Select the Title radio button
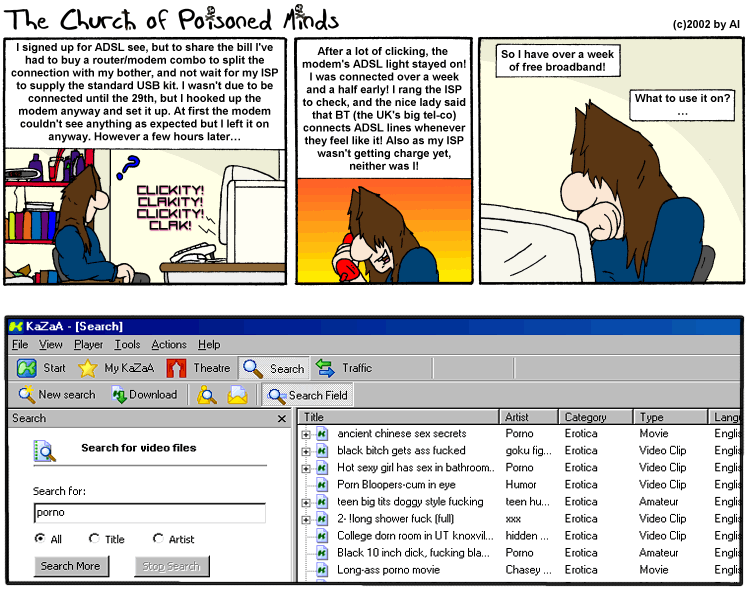The height and width of the screenshot is (590, 750). 94,538
